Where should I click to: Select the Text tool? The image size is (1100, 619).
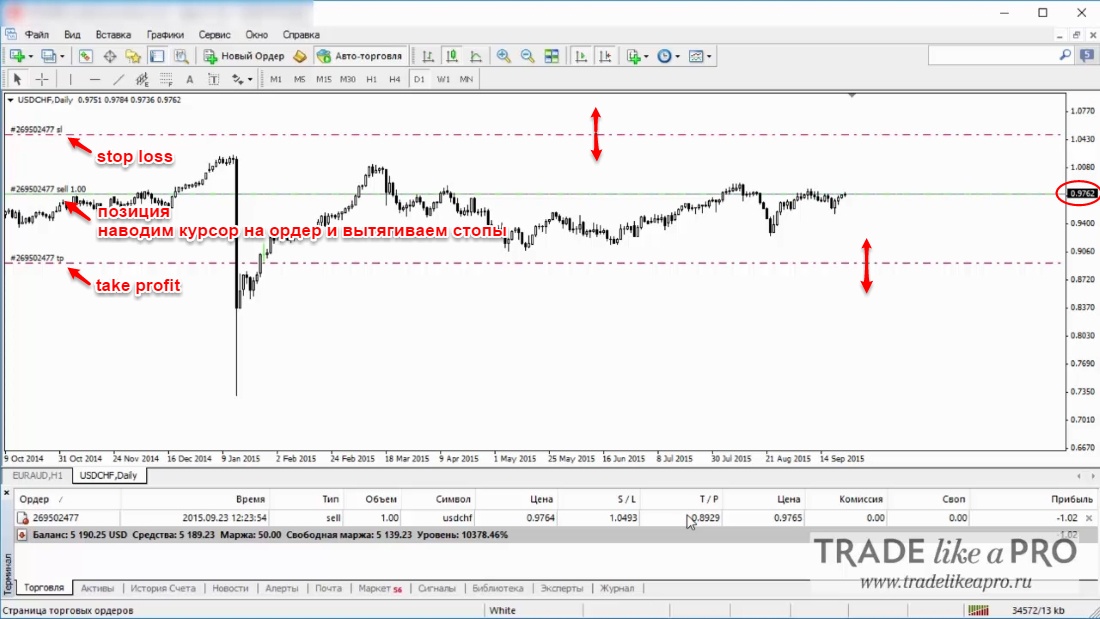(189, 79)
